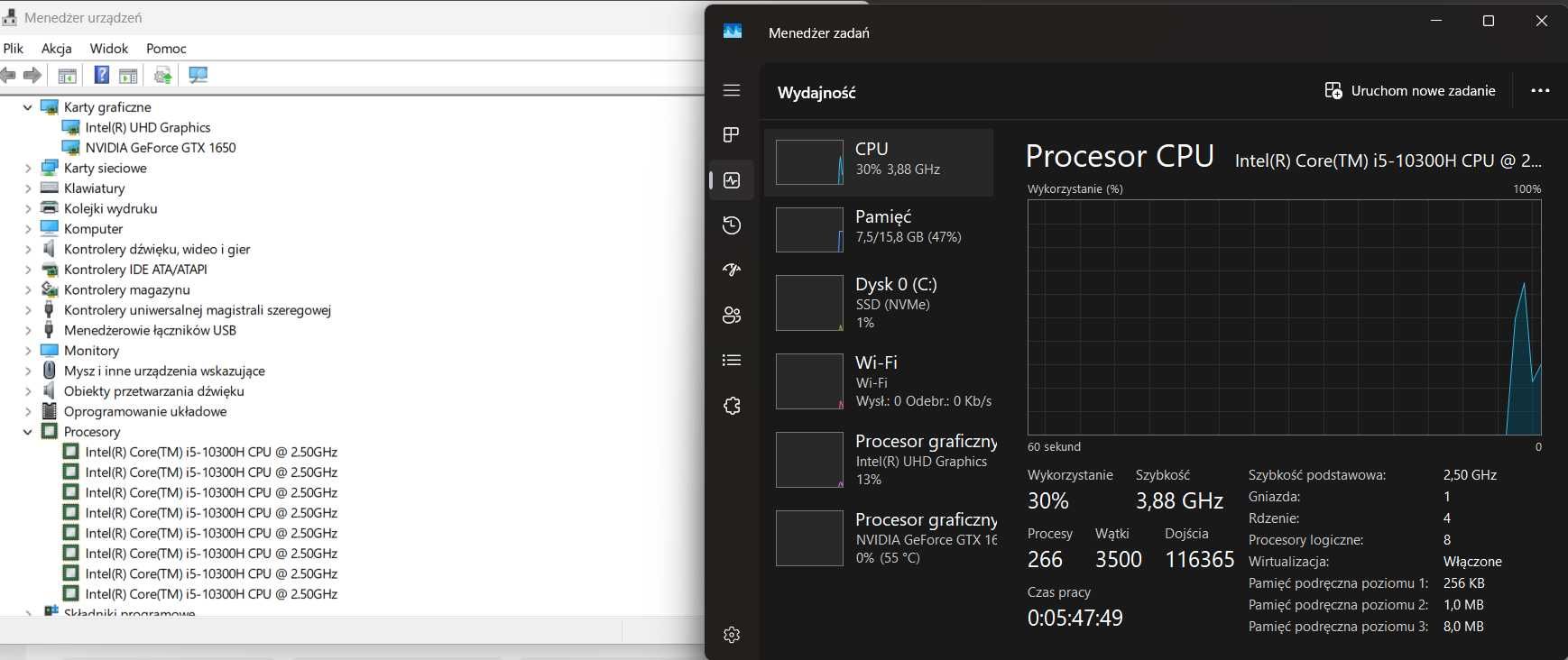The image size is (1568, 660).
Task: Minimize the Task Manager window
Action: (x=1436, y=21)
